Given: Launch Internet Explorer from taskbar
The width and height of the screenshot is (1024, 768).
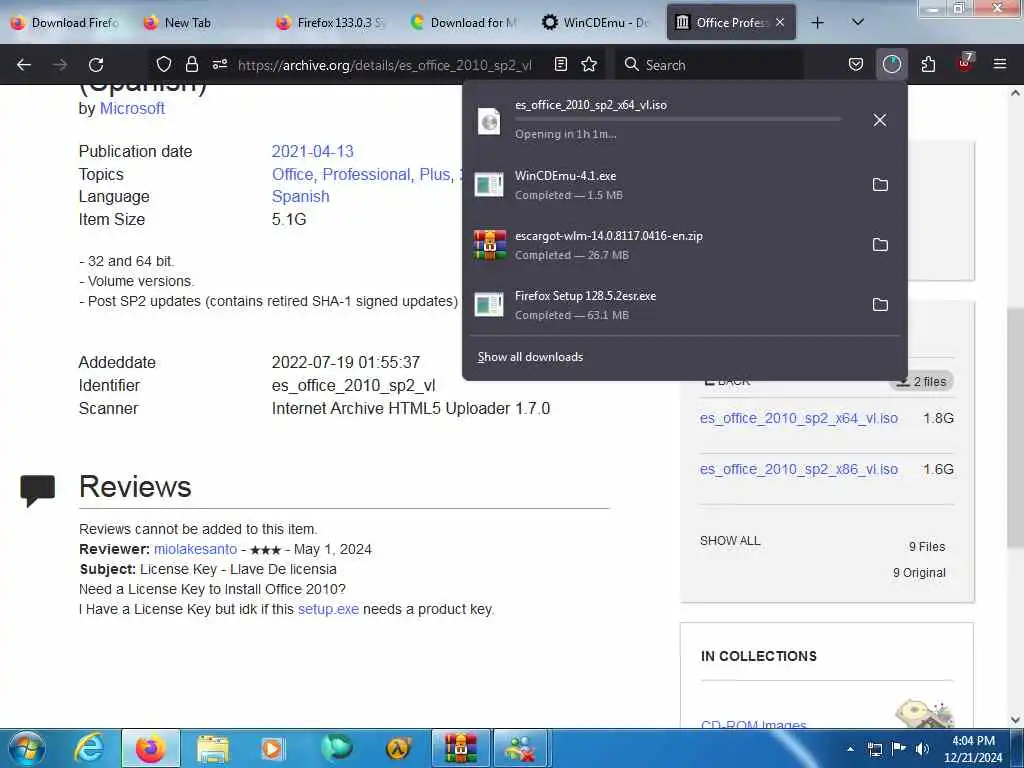Looking at the screenshot, I should point(89,748).
